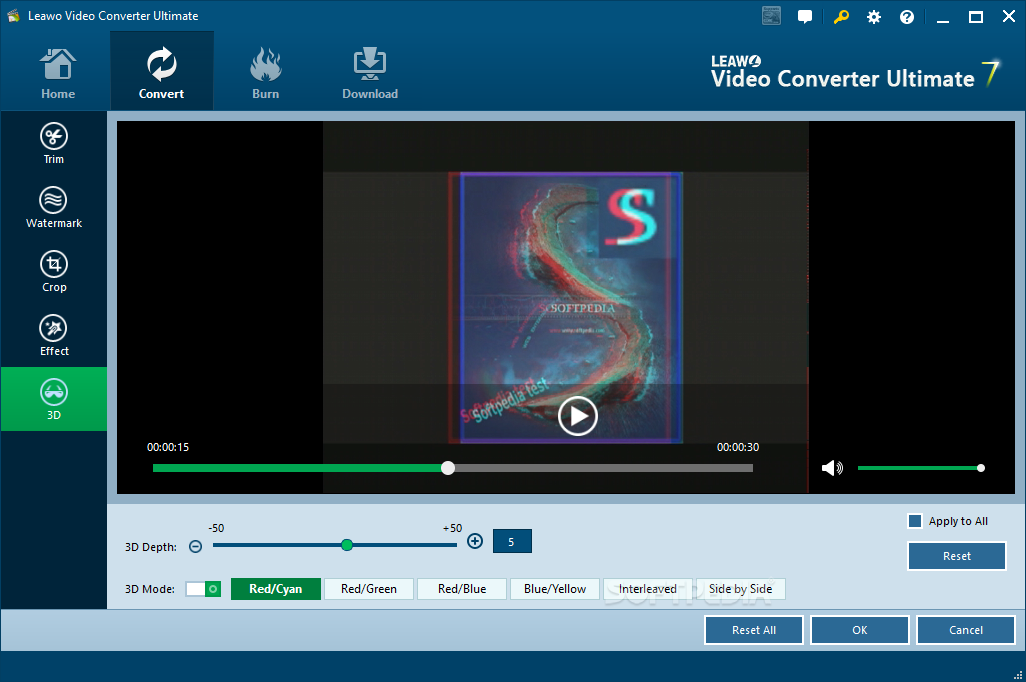Click the 3D Depth slider handle

(x=347, y=545)
